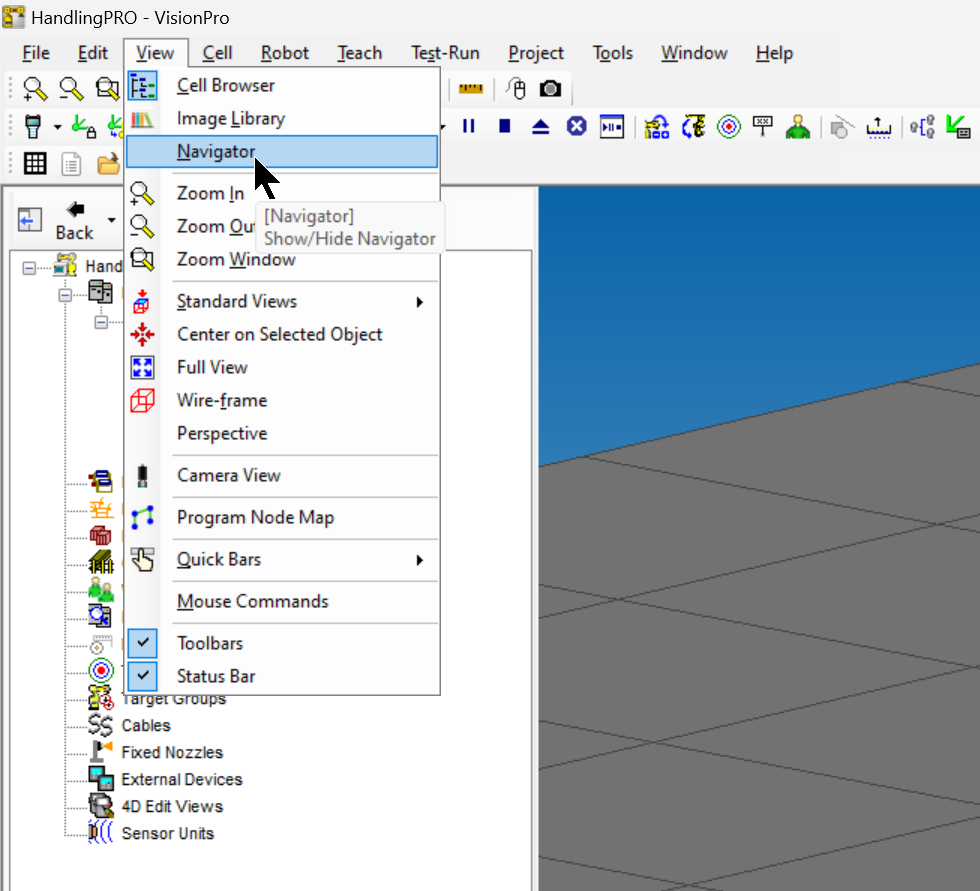
Task: Click the green person icon in toolbar
Action: click(798, 127)
